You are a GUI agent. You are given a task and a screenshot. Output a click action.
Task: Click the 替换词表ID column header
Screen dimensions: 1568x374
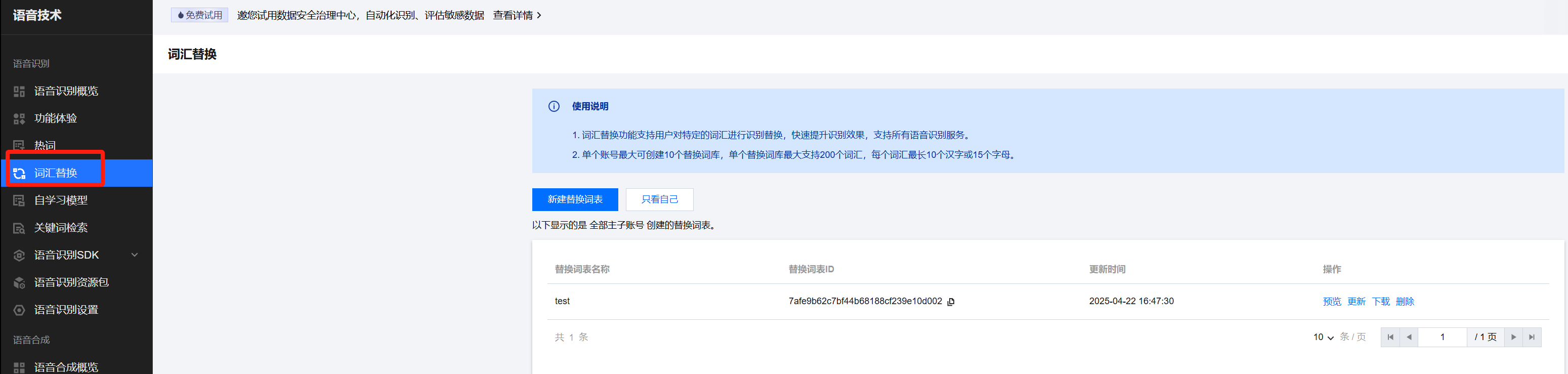[x=811, y=269]
